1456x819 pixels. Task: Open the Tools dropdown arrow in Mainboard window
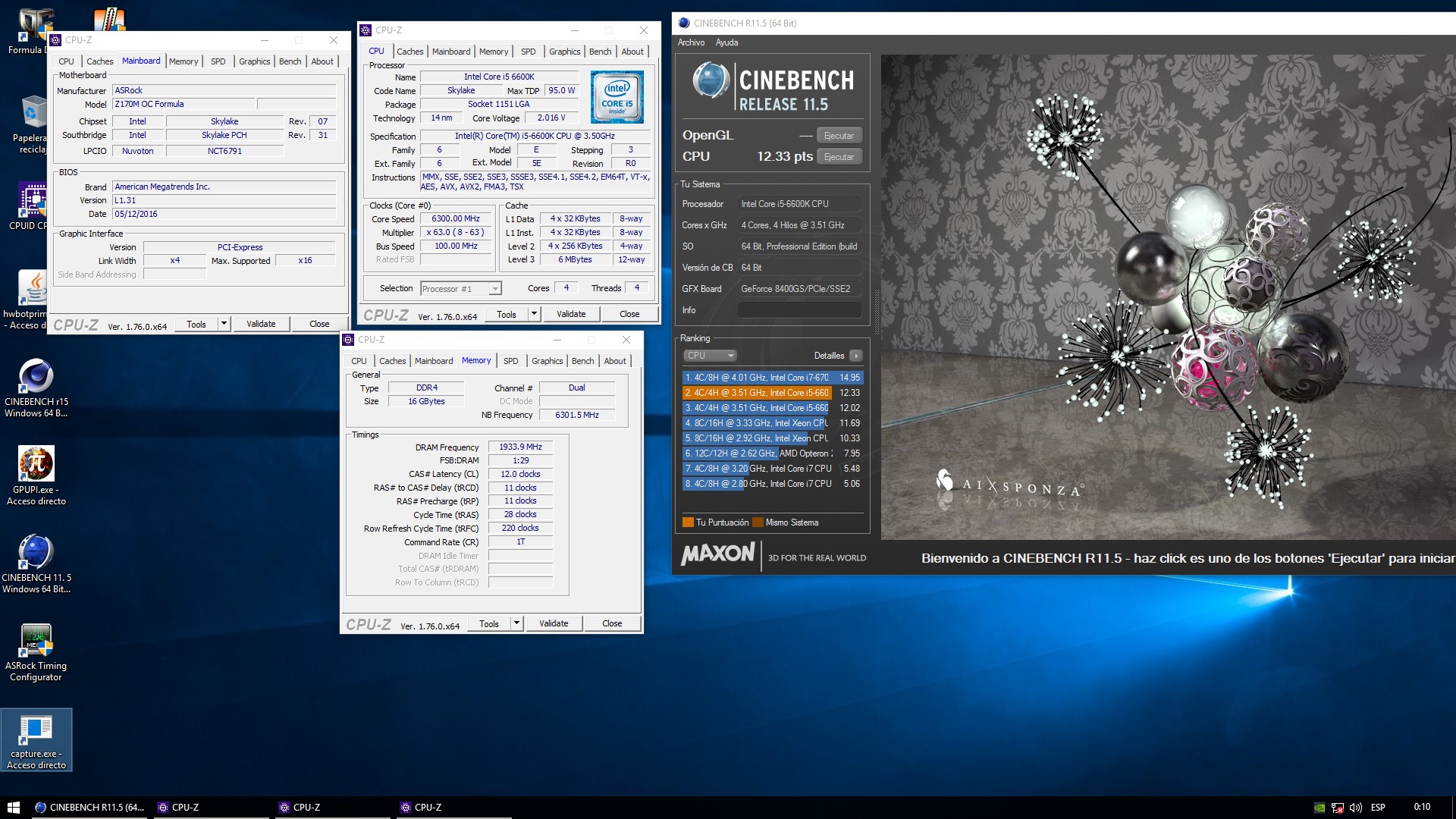[224, 324]
